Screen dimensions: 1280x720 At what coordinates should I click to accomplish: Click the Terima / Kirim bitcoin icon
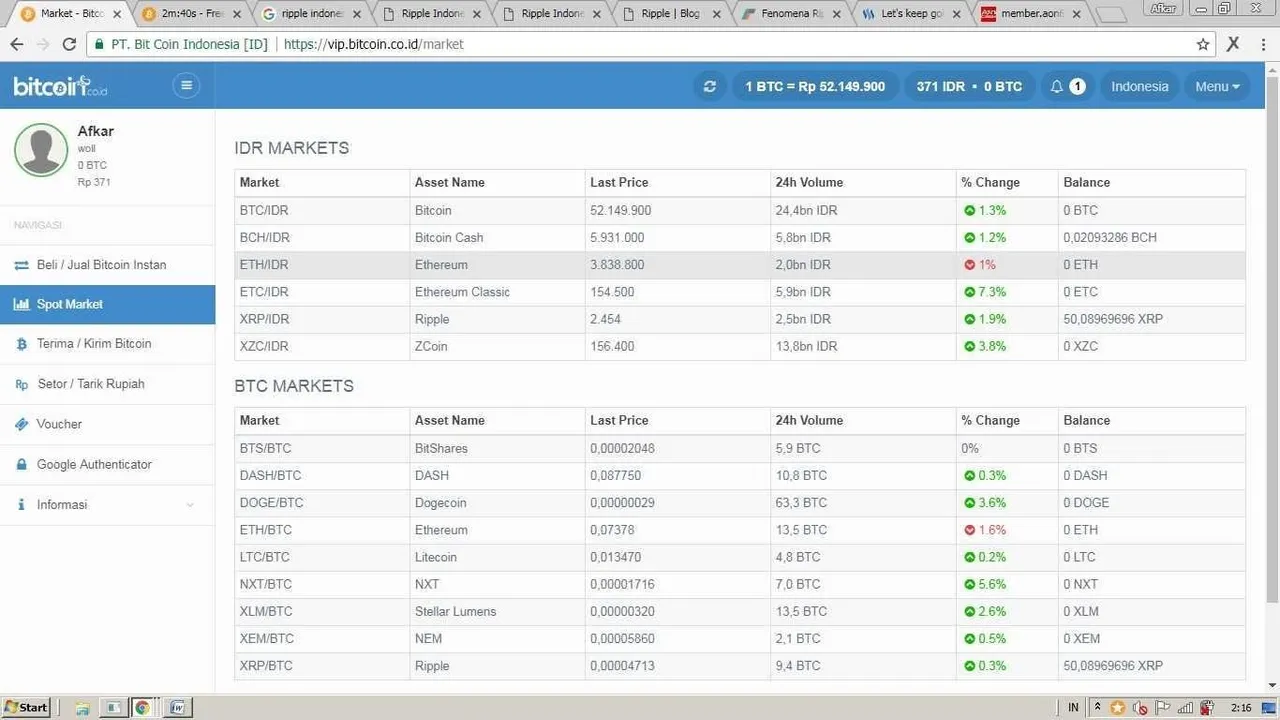click(21, 344)
